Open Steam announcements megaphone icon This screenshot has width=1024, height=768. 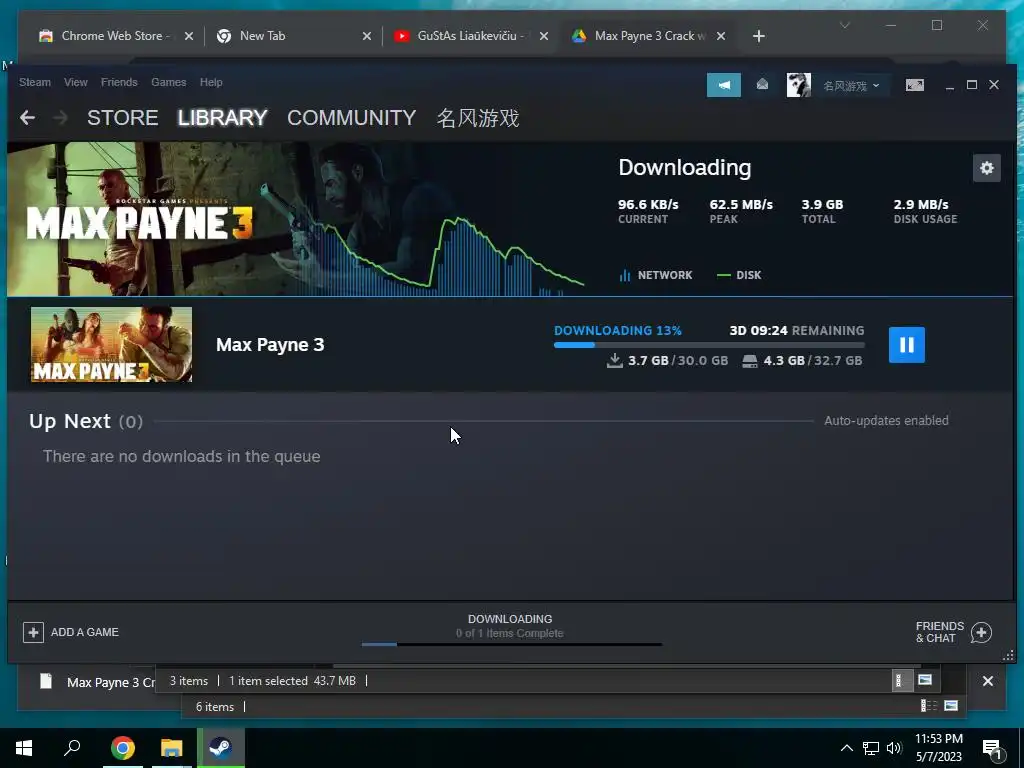click(724, 85)
